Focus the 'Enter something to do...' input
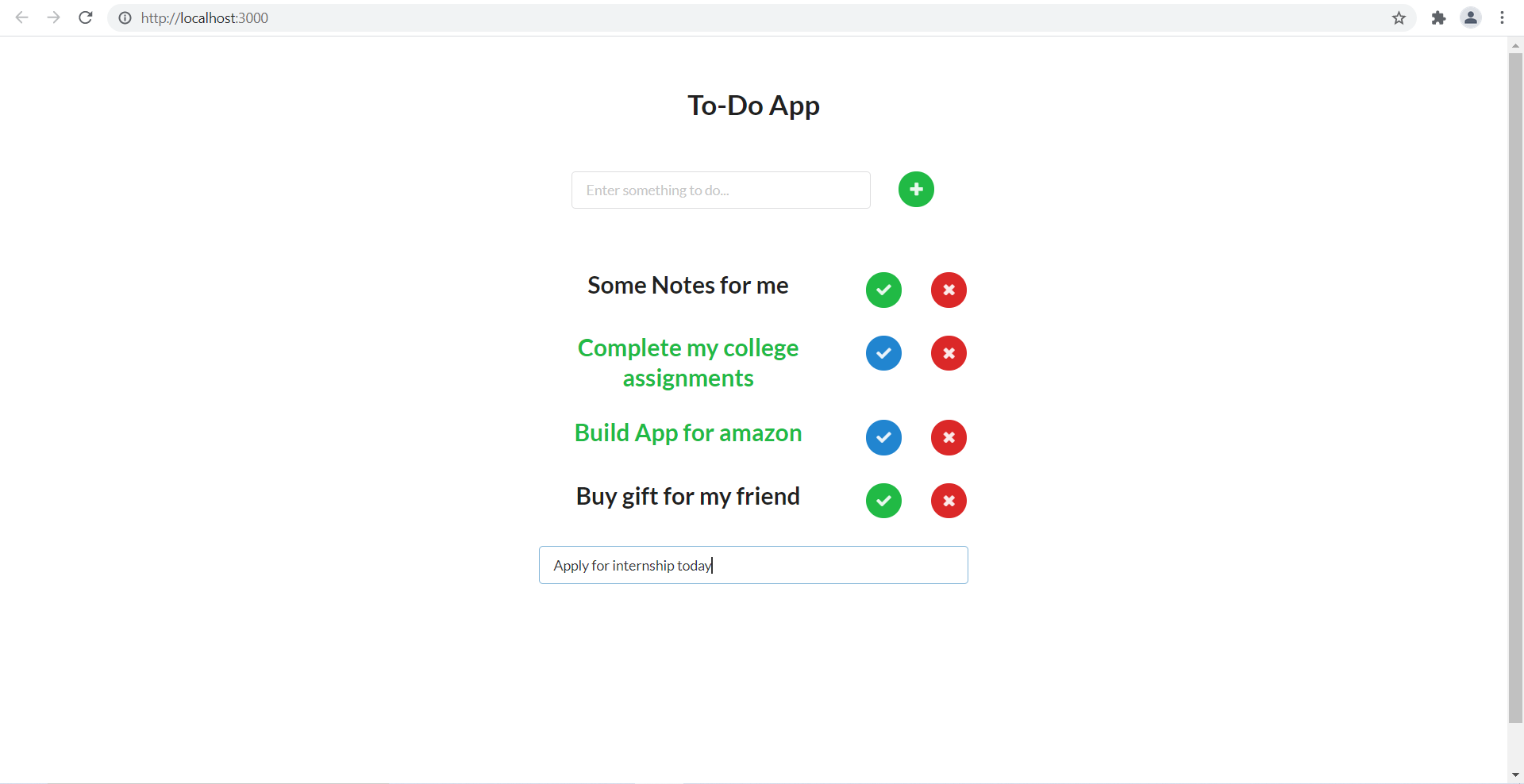This screenshot has width=1524, height=784. click(721, 190)
